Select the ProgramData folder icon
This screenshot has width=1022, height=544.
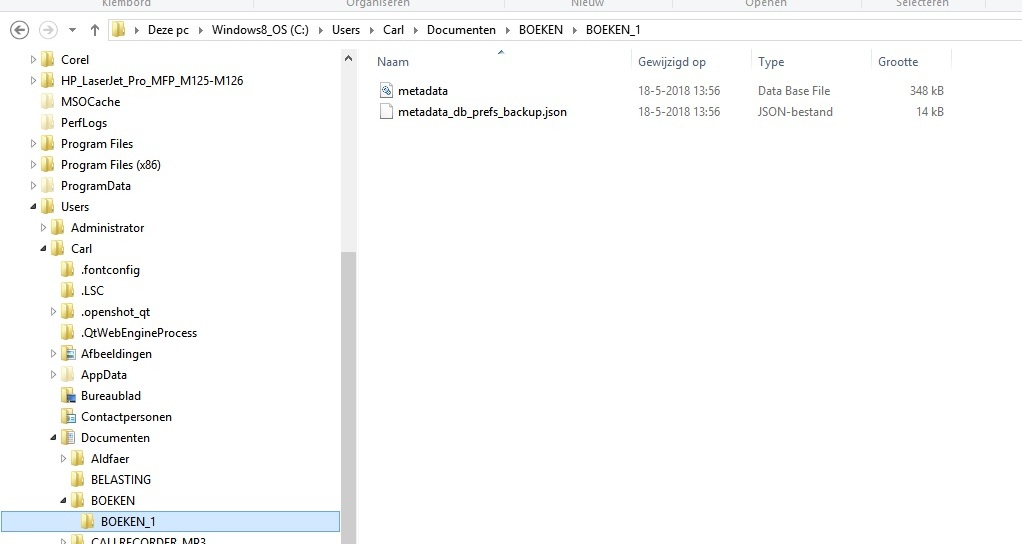(48, 186)
